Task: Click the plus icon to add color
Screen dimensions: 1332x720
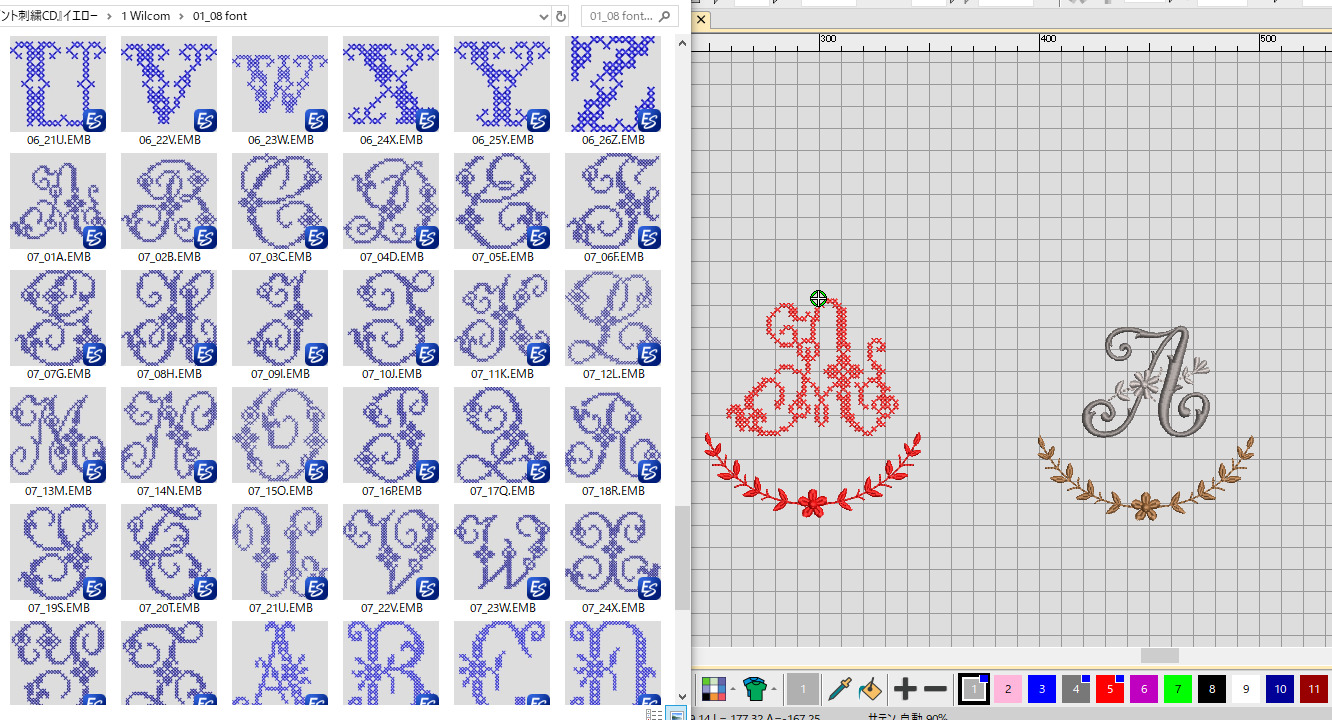Action: point(904,689)
